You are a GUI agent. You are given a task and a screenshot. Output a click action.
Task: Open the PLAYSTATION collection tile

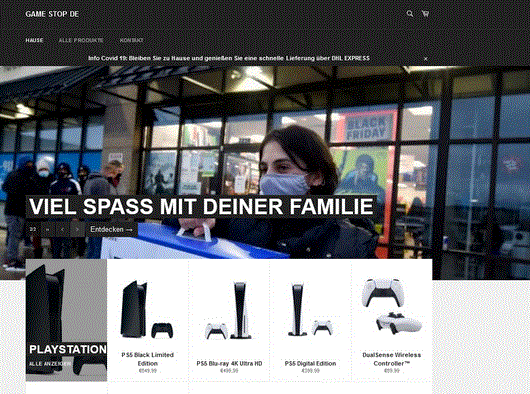[66, 320]
